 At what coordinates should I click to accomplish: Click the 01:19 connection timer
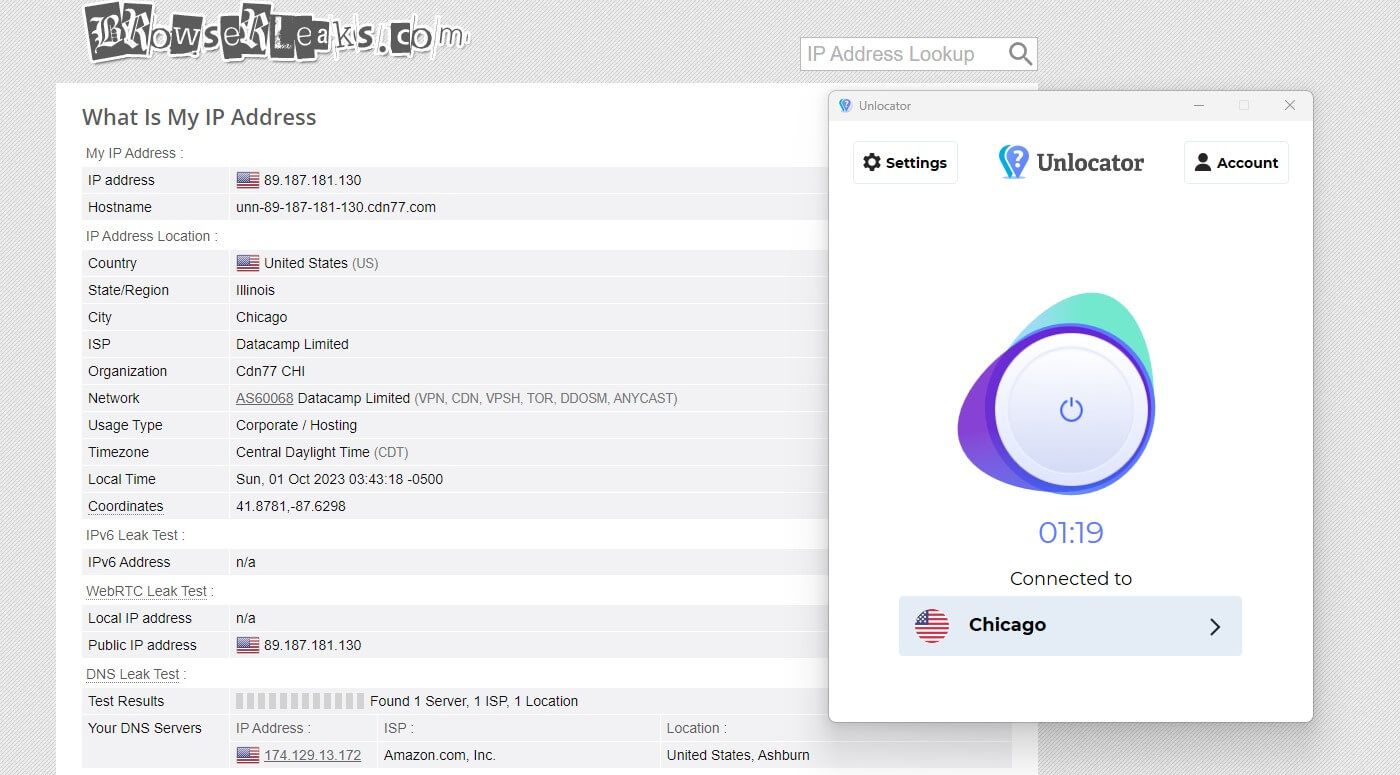(x=1071, y=532)
